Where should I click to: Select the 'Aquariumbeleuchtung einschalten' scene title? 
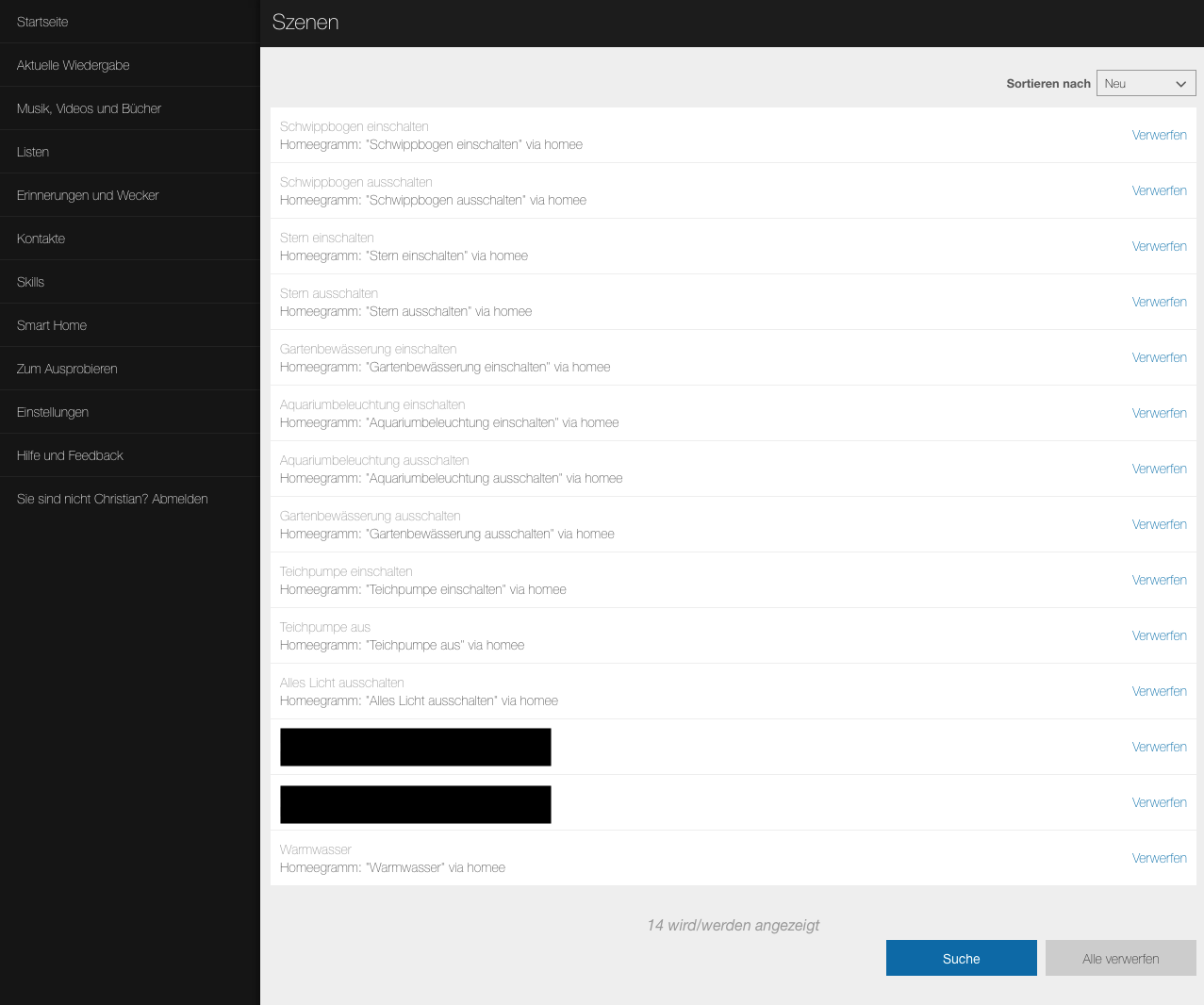(372, 404)
